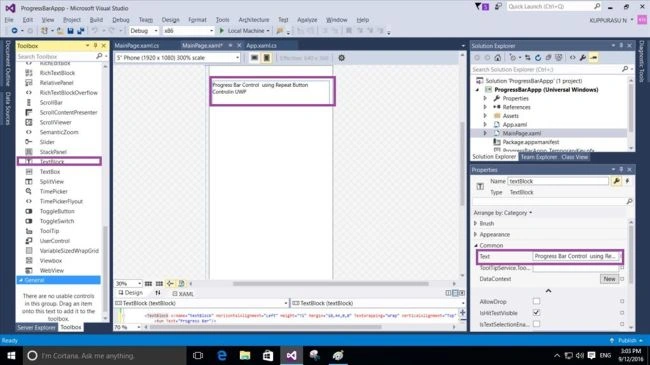Click the property events lightning icon
The width and height of the screenshot is (650, 365).
pos(627,181)
